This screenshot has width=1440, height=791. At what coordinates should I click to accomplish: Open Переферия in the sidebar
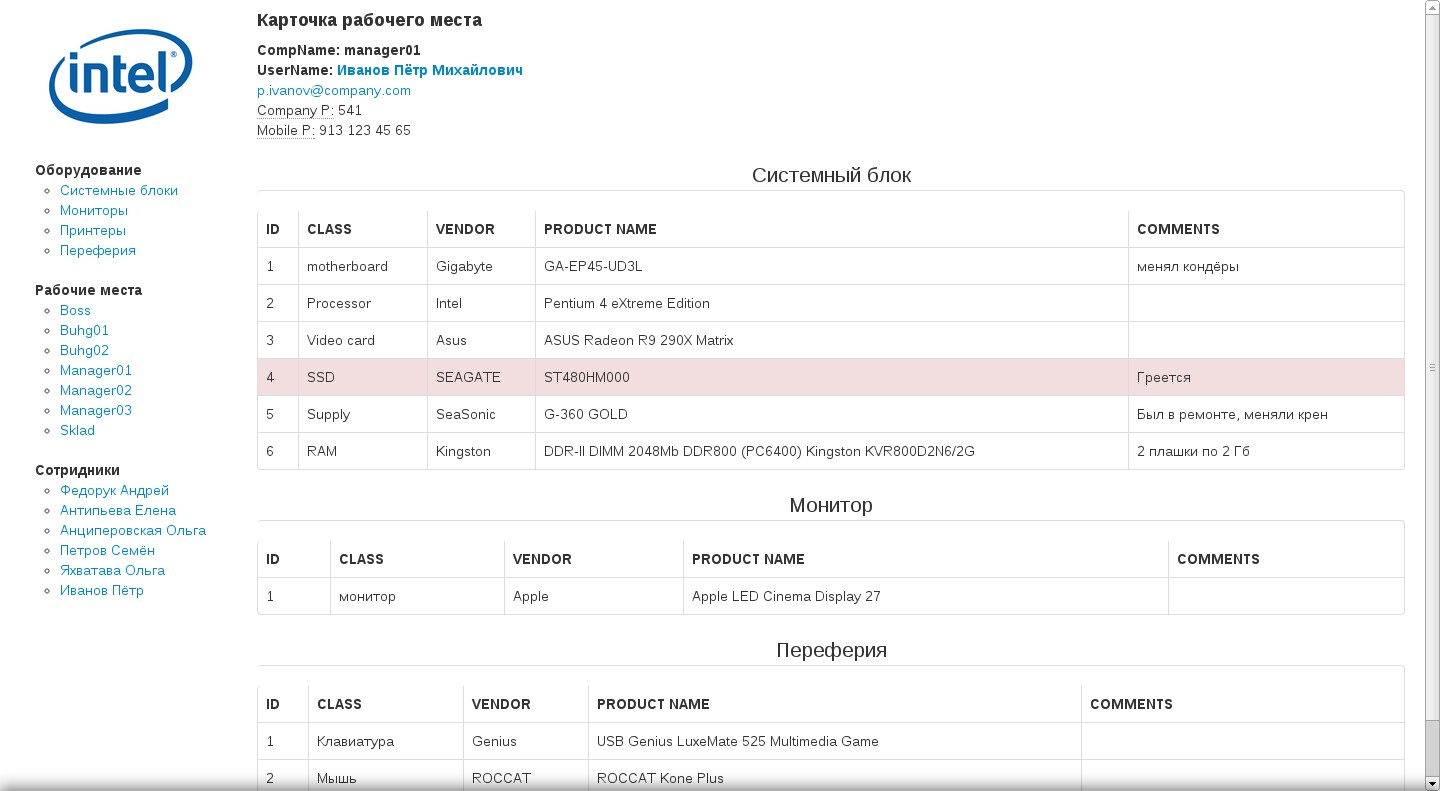(x=97, y=250)
